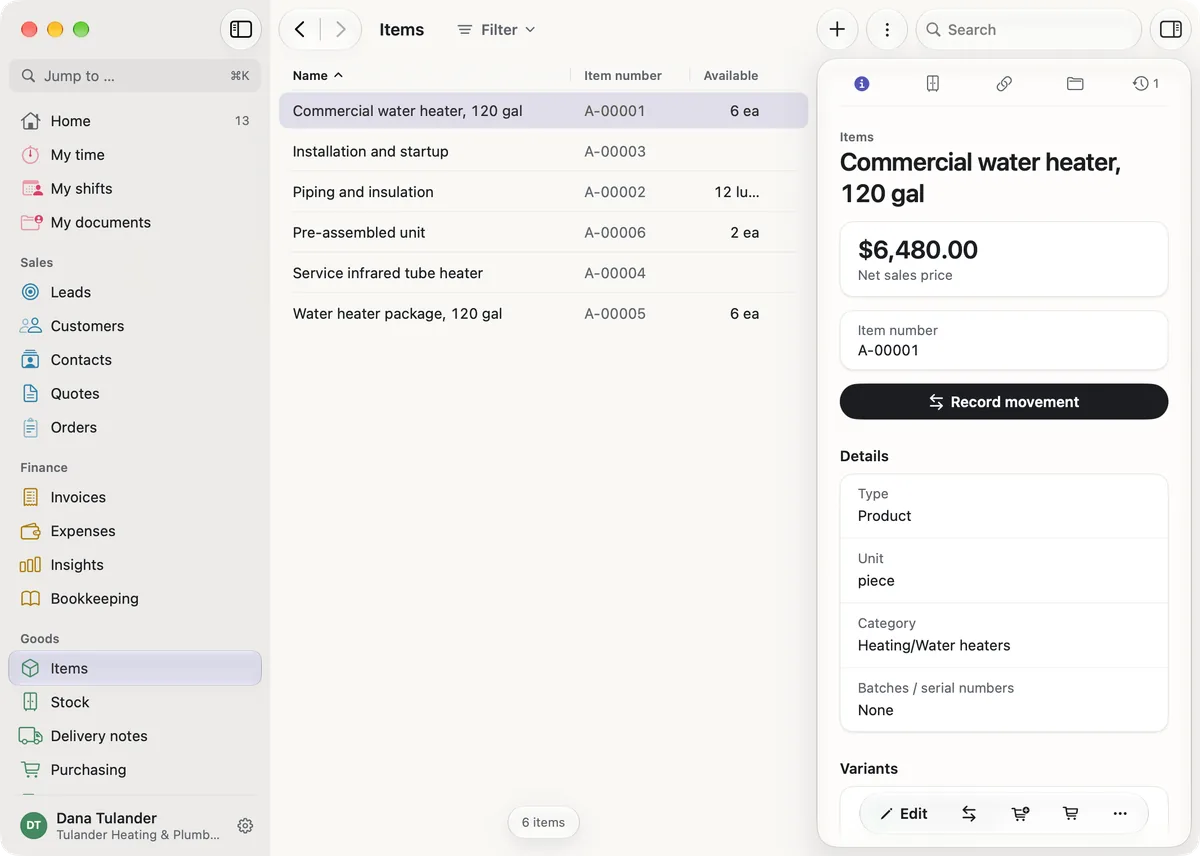This screenshot has width=1200, height=856.
Task: Open Insights under Finance
Action: [135, 565]
